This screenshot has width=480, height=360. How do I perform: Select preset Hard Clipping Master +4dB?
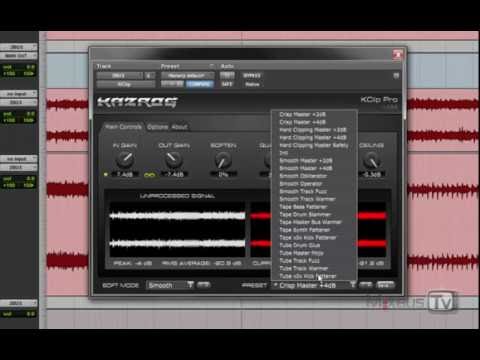coord(313,137)
